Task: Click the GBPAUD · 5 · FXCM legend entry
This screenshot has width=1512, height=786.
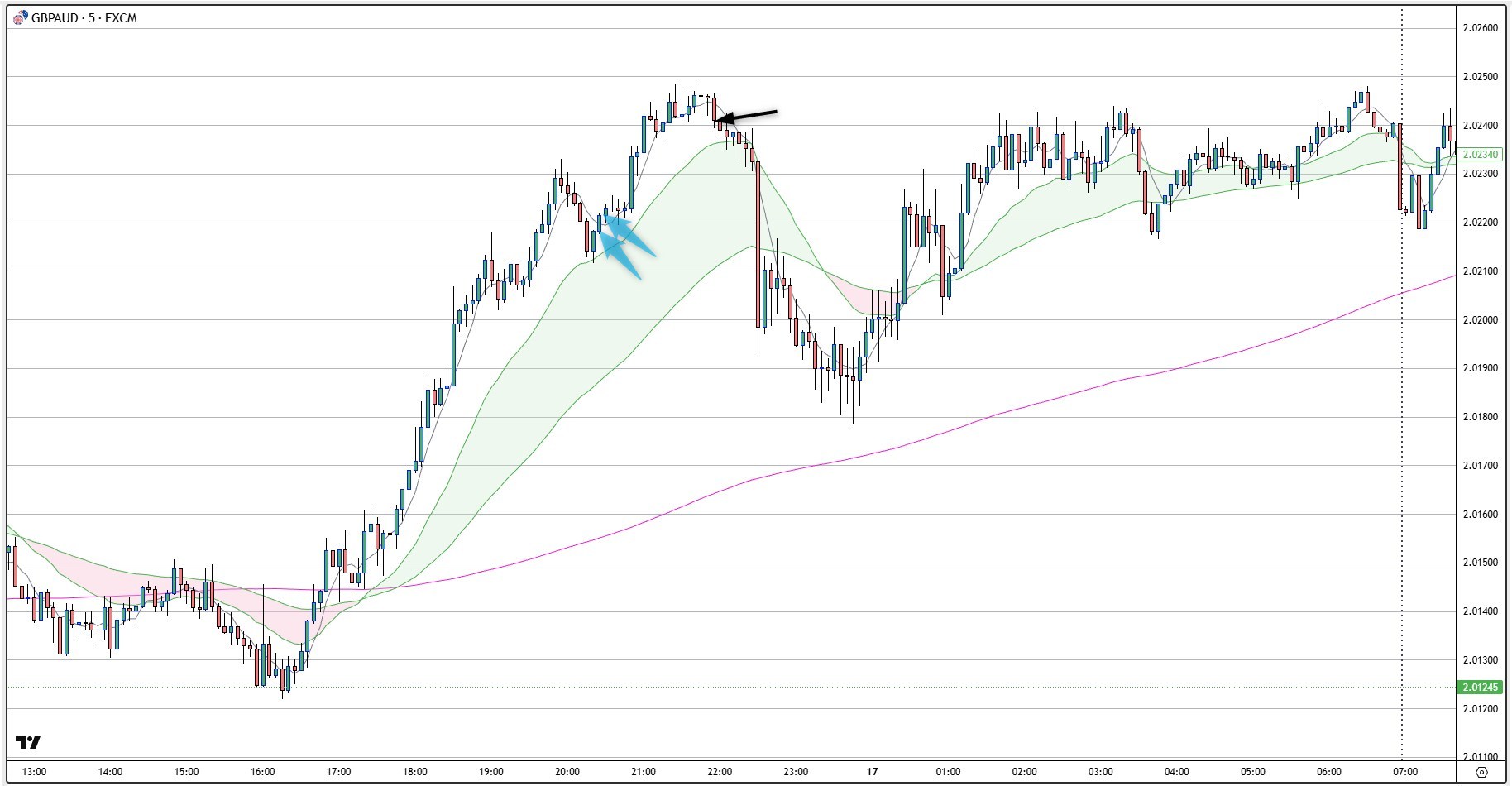Action: pos(79,17)
